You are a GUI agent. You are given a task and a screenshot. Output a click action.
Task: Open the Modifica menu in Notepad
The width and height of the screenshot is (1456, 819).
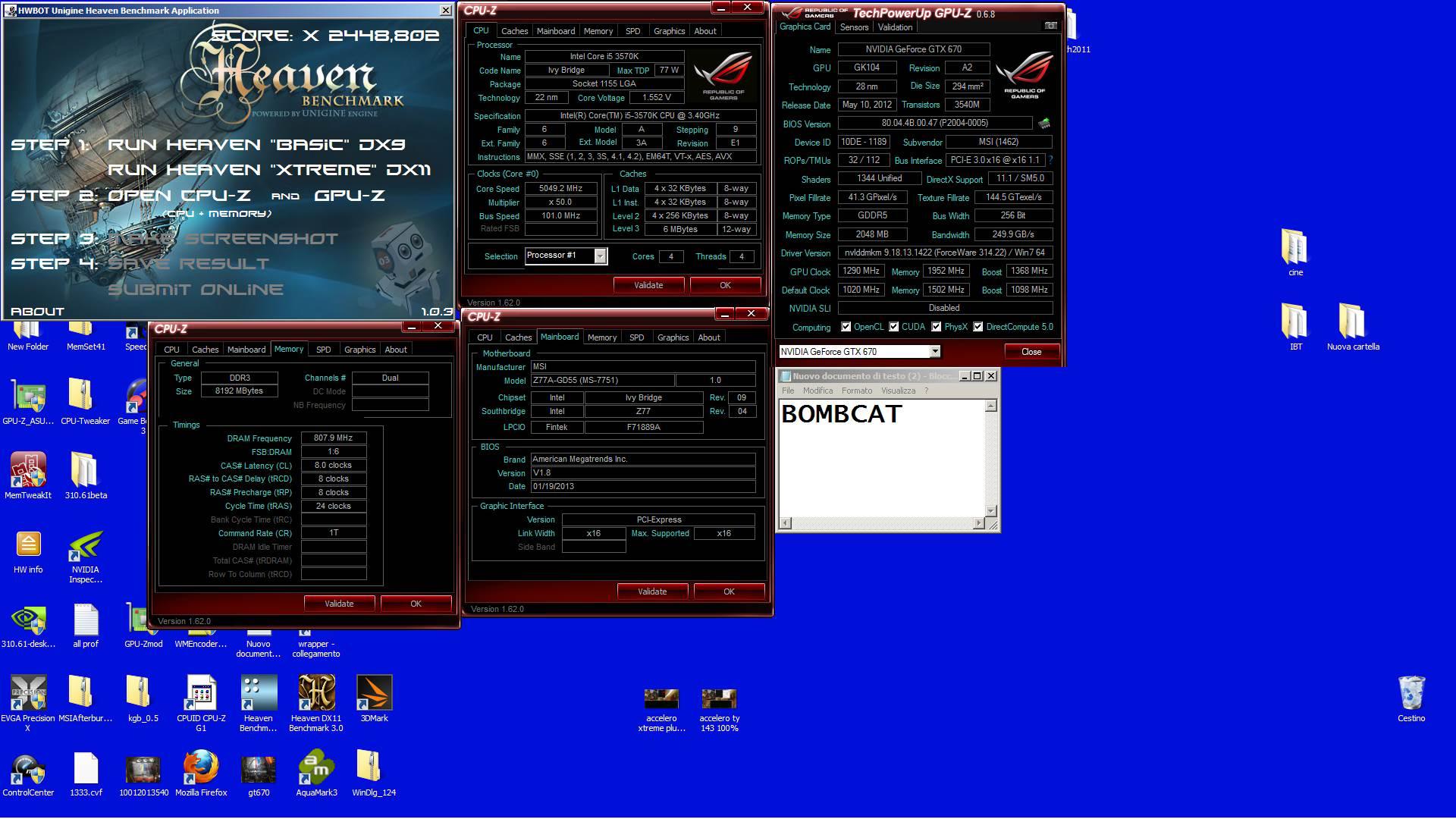(x=817, y=391)
